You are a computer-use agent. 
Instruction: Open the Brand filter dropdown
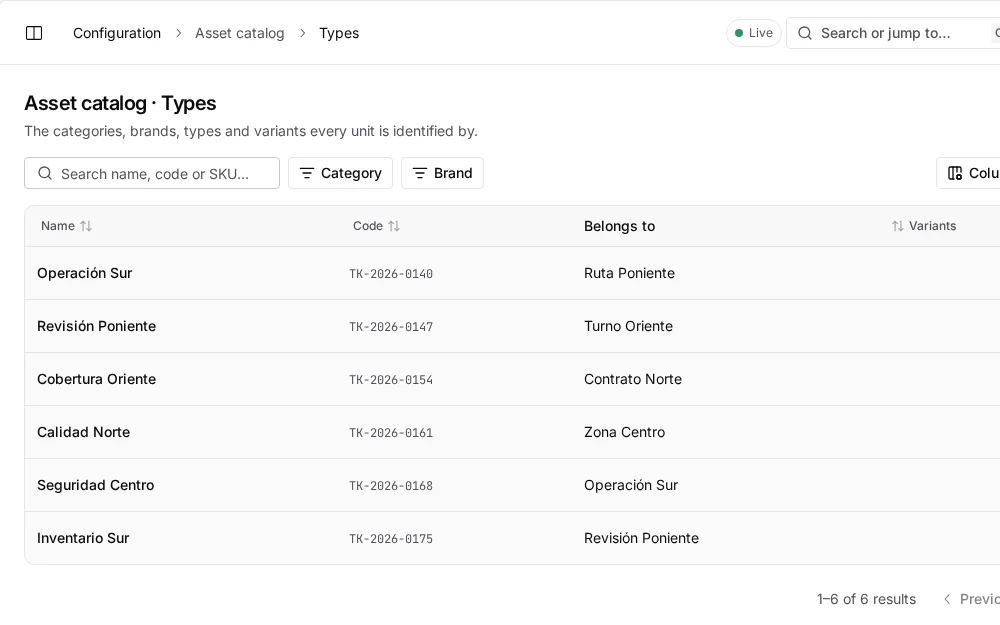tap(442, 173)
